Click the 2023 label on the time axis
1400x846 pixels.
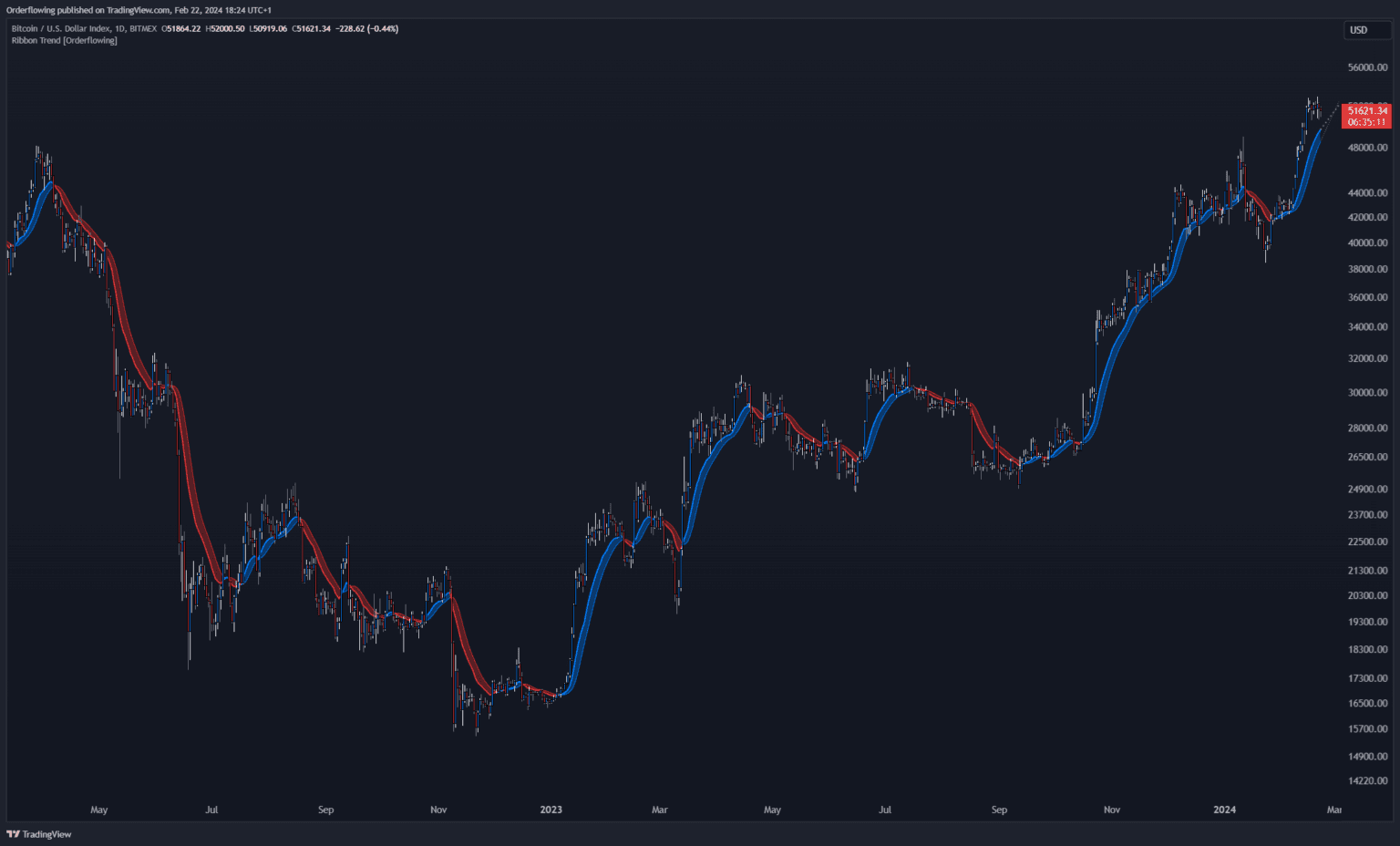pyautogui.click(x=551, y=810)
